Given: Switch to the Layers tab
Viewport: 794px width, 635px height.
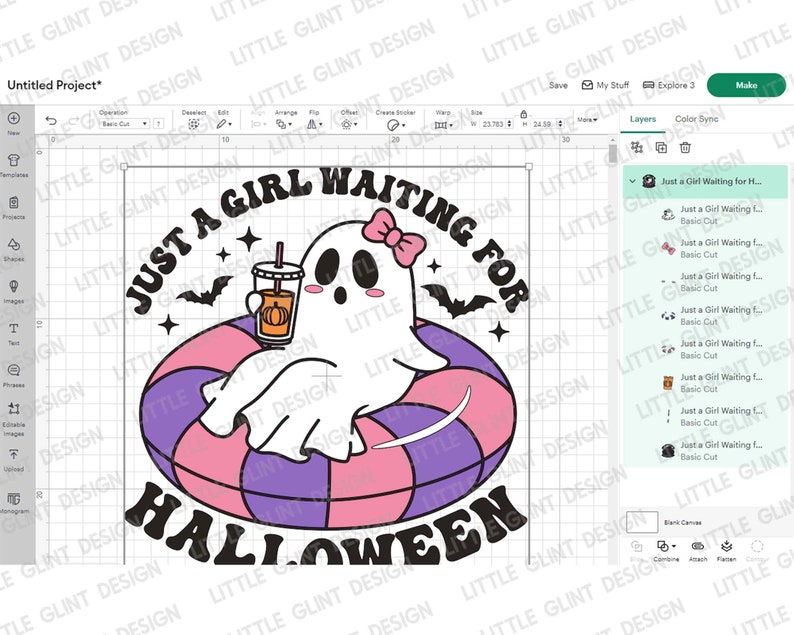Looking at the screenshot, I should point(643,118).
